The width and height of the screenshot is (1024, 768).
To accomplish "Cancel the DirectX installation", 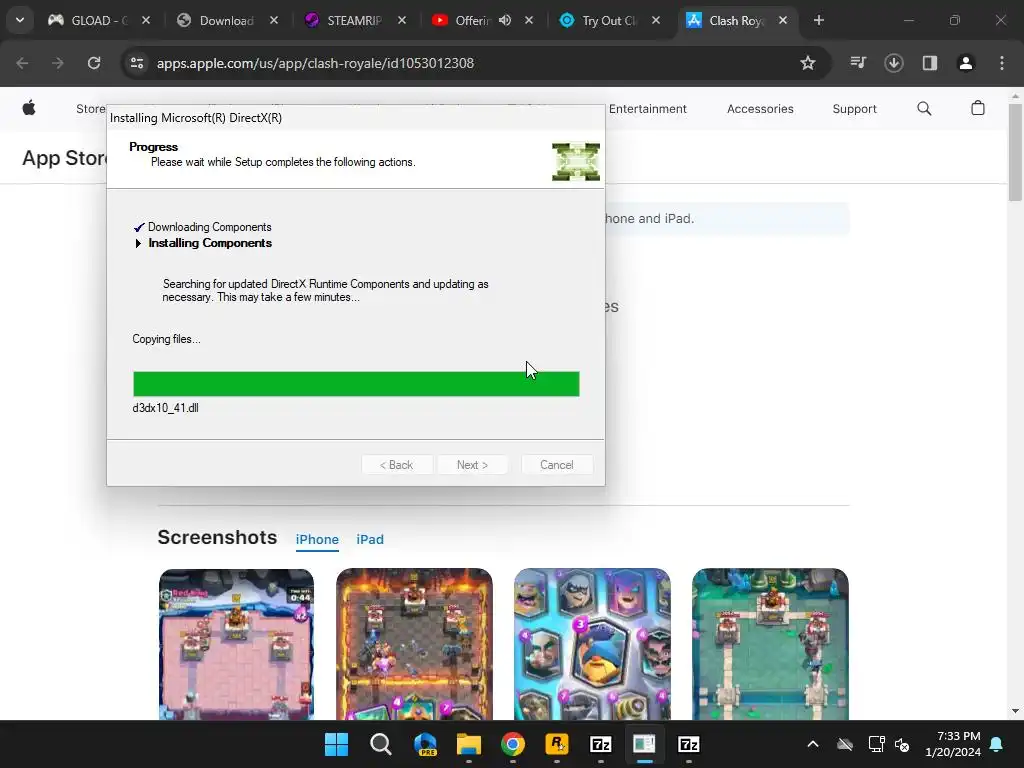I will (556, 465).
